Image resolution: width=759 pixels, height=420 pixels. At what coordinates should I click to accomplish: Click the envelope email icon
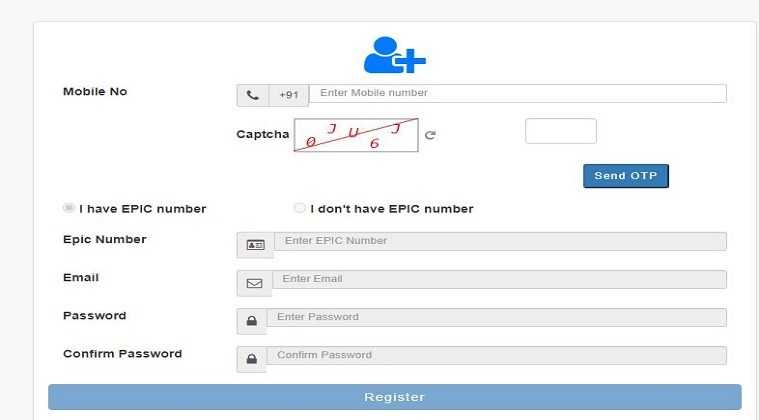tap(254, 283)
